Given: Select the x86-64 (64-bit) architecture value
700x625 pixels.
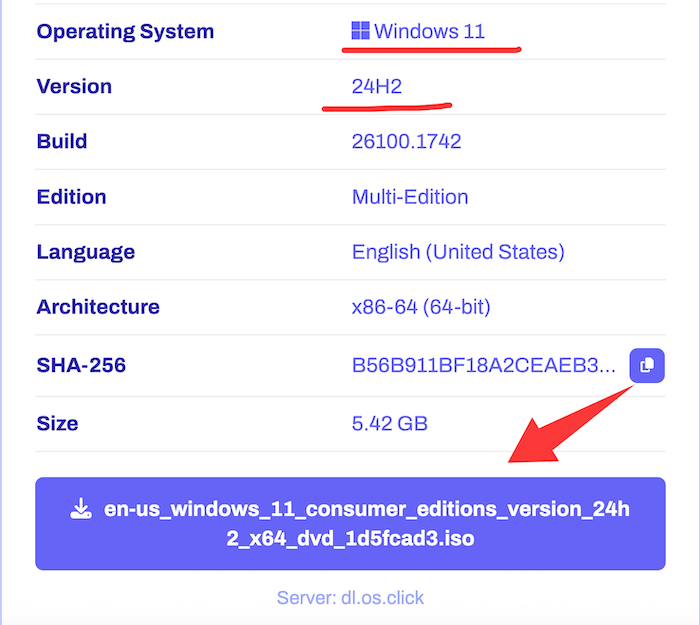Looking at the screenshot, I should [x=421, y=307].
